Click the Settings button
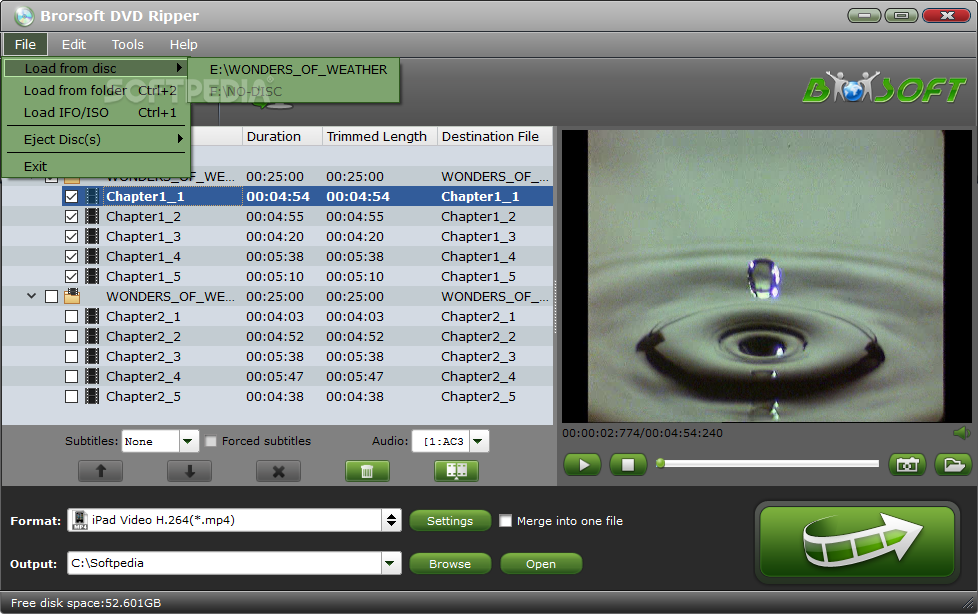This screenshot has width=978, height=614. pos(450,520)
